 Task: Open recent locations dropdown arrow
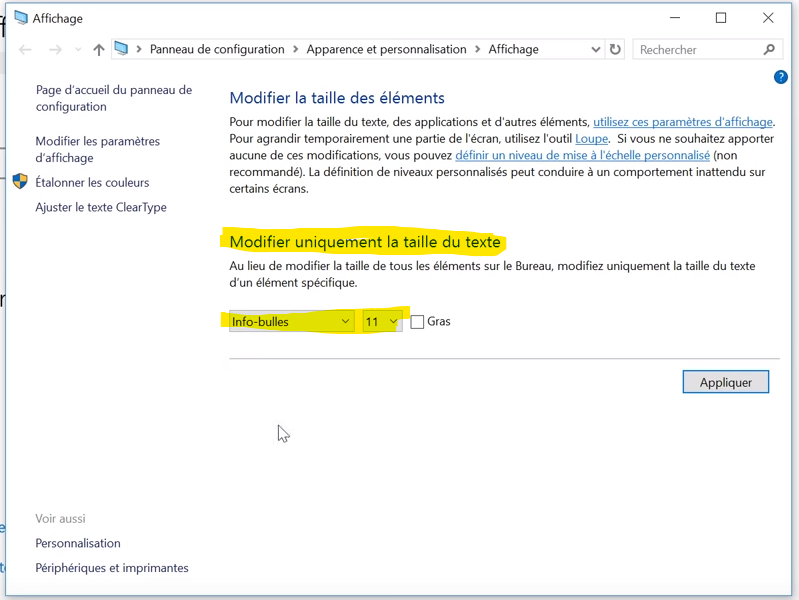pos(78,49)
